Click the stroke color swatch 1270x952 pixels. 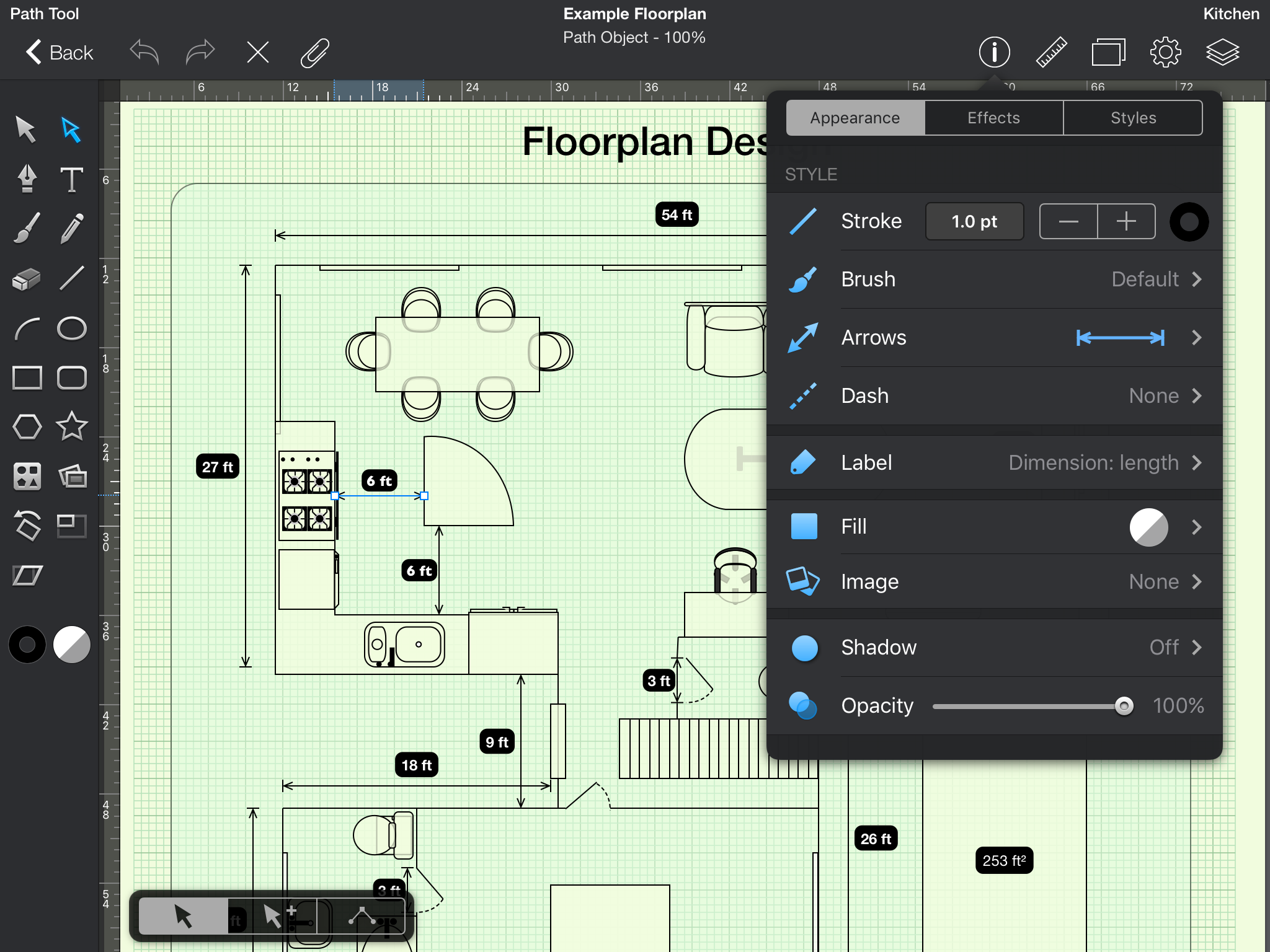(1188, 221)
